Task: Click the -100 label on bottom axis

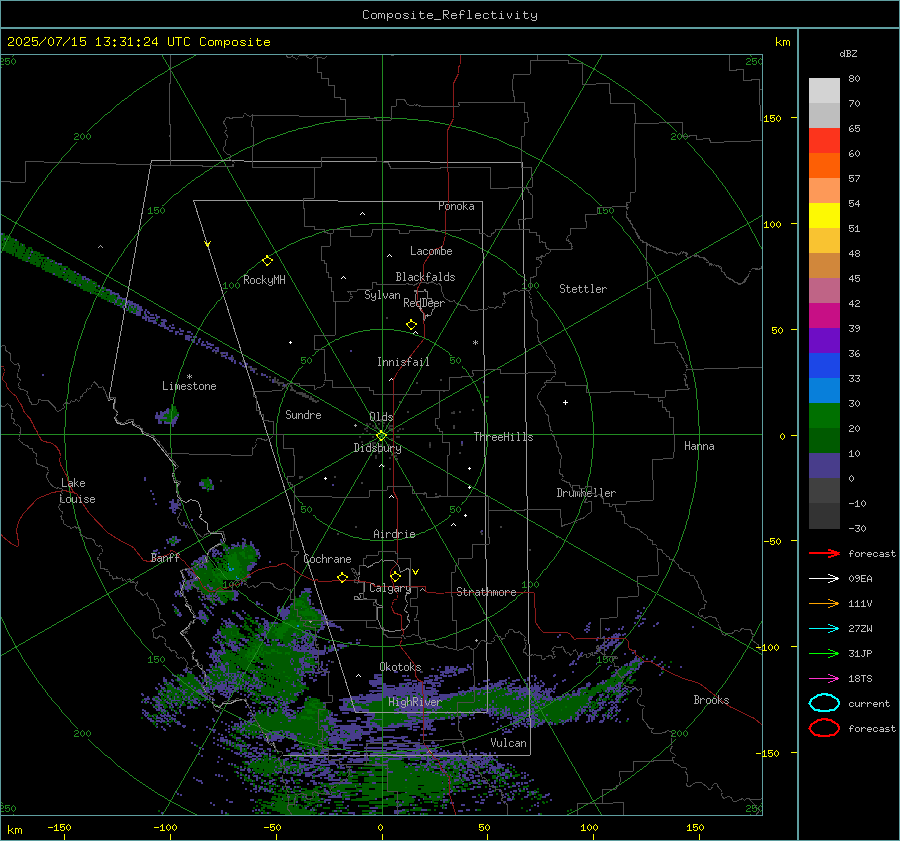Action: point(165,827)
